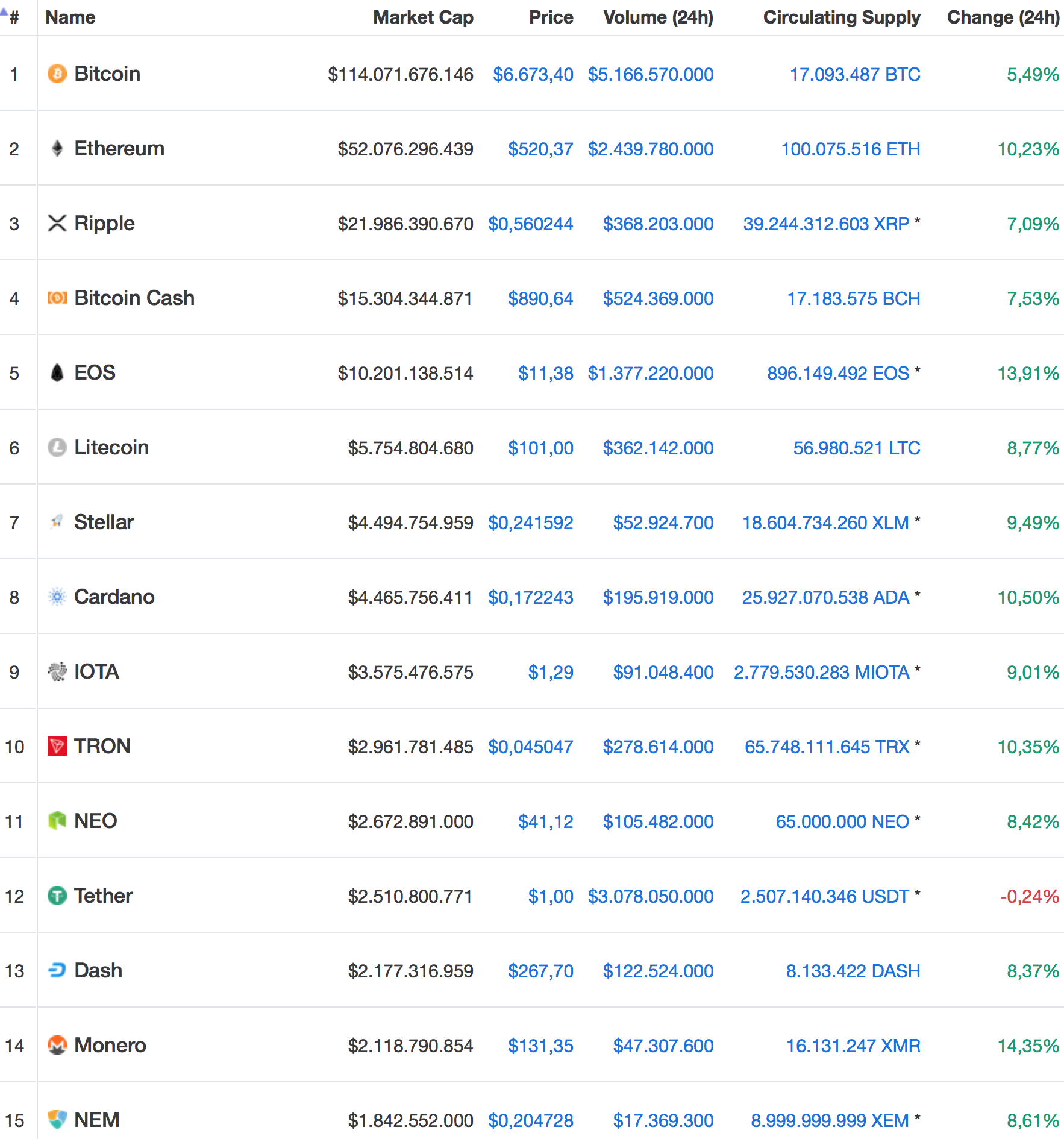The width and height of the screenshot is (1064, 1139).
Task: Open the Litecoin name link
Action: [111, 447]
